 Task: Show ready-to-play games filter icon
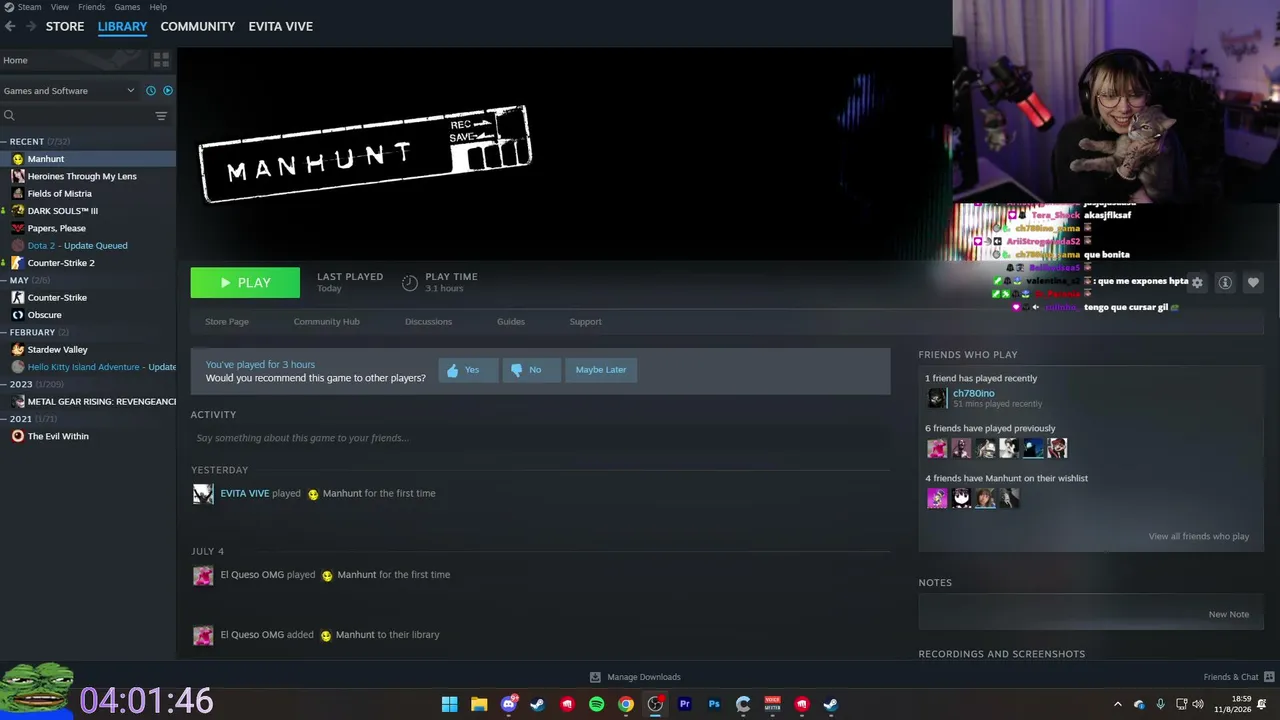[167, 91]
